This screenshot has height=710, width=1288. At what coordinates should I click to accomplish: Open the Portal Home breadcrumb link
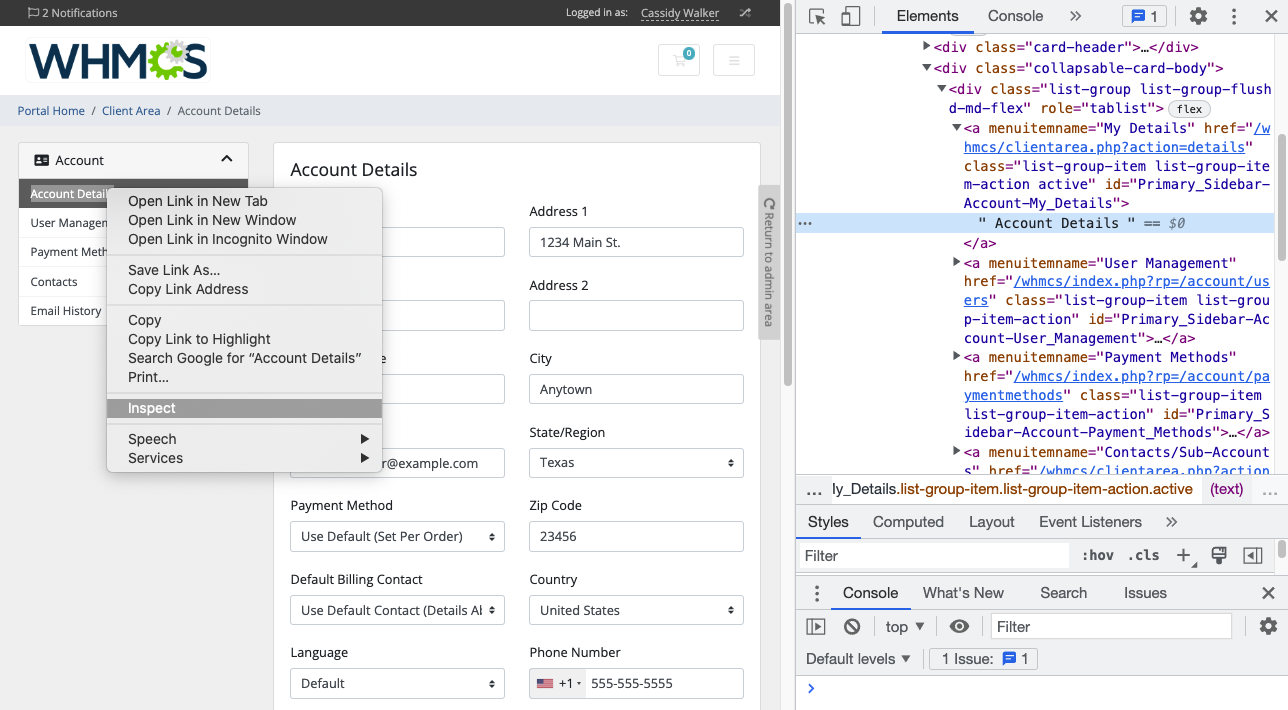[51, 111]
